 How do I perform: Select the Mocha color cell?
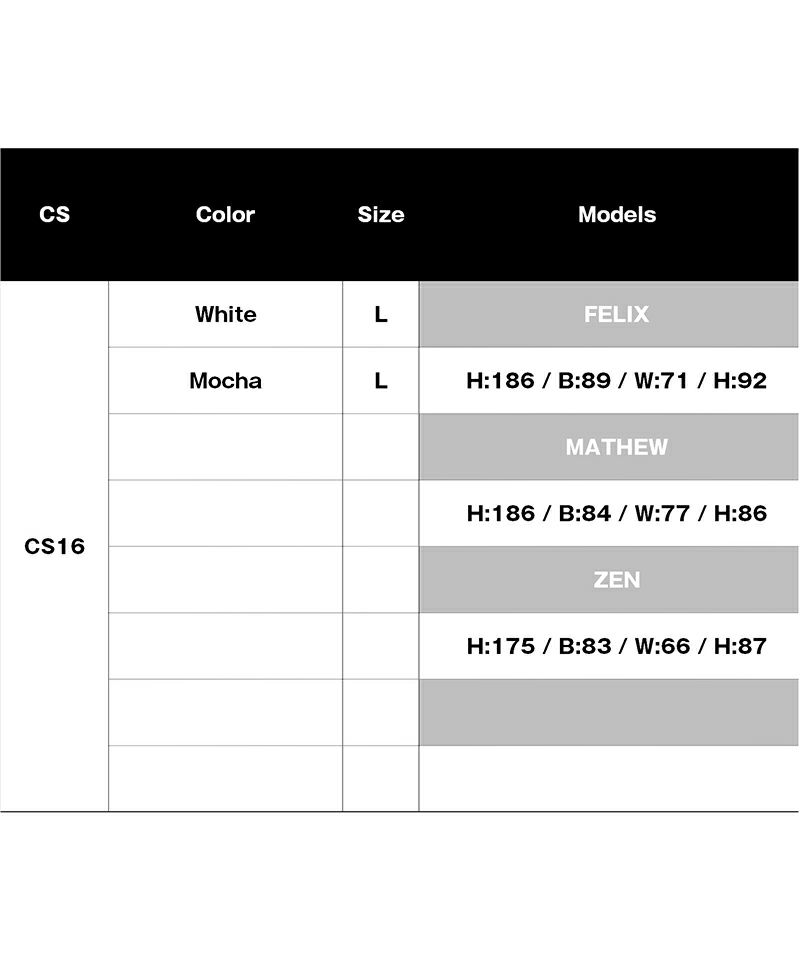(225, 380)
